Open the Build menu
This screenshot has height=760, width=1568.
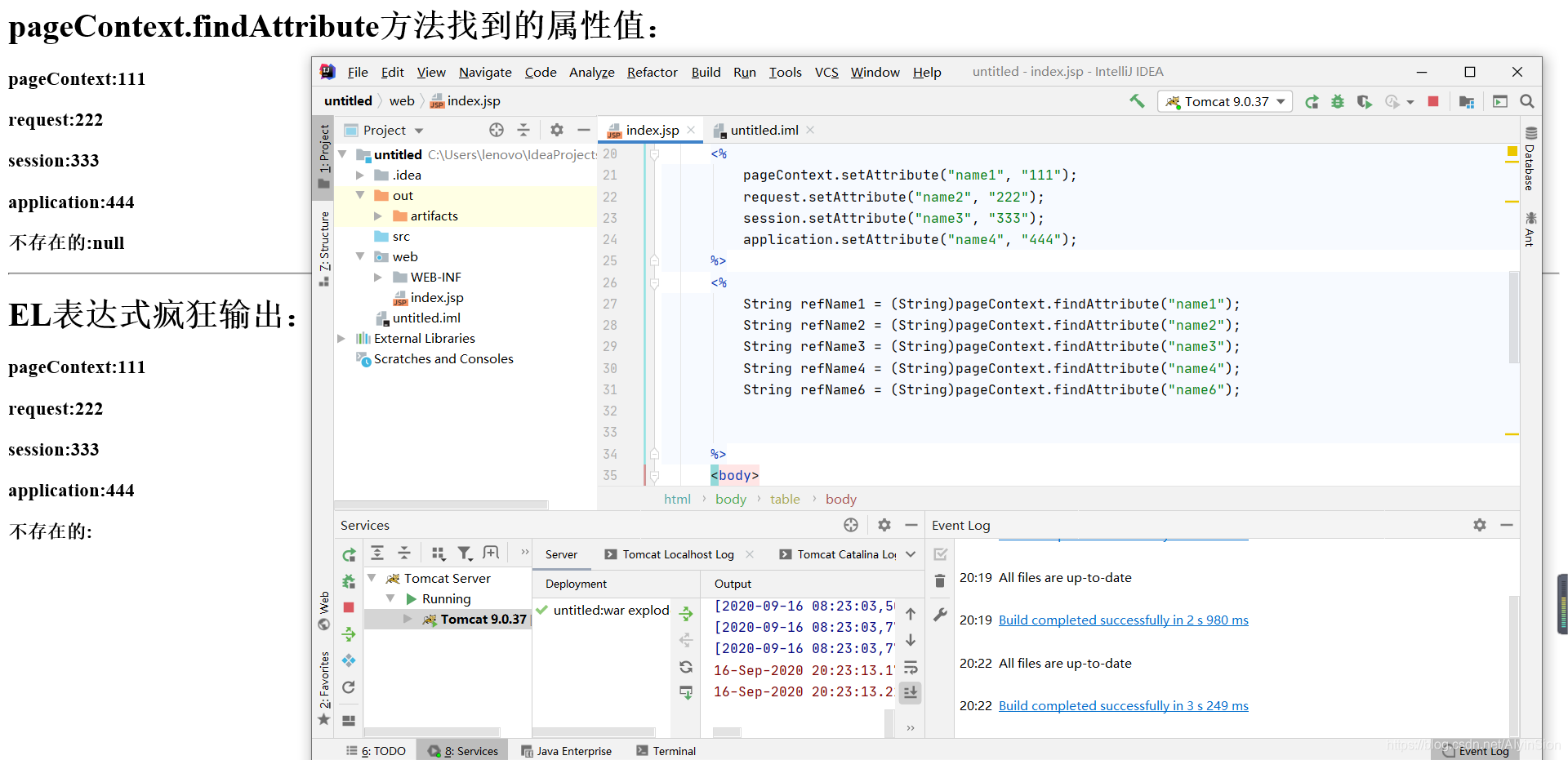pyautogui.click(x=706, y=73)
